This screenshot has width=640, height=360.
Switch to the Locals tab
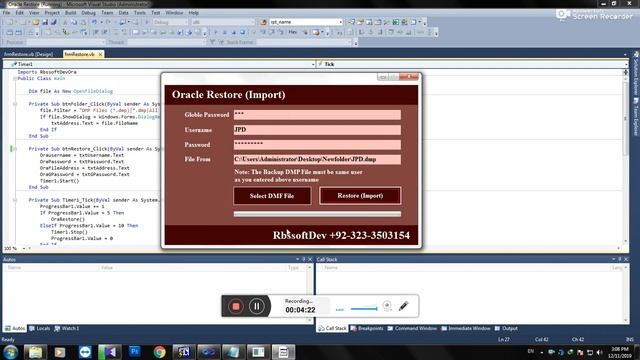coord(40,329)
